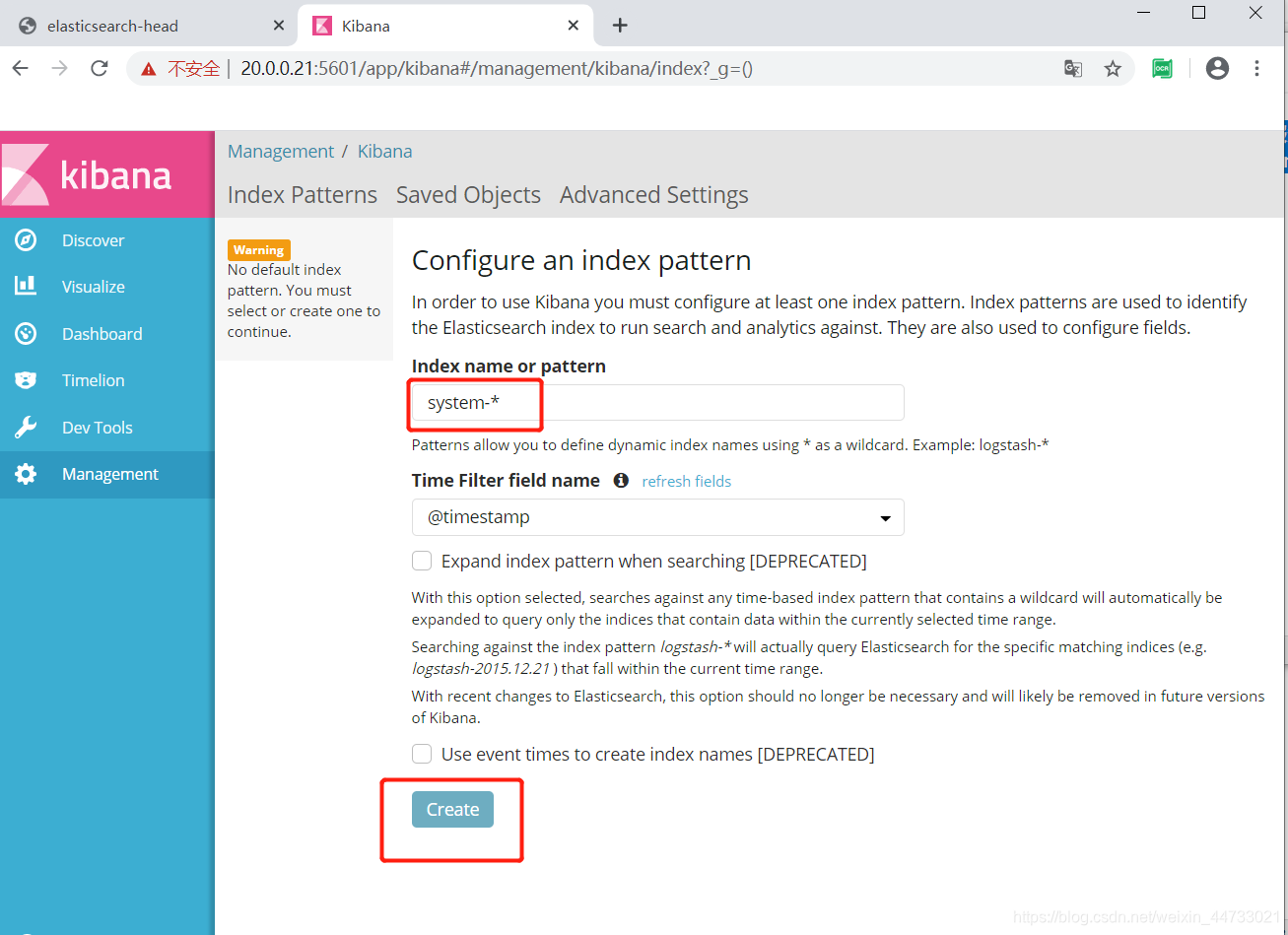Open the Chrome three-dot menu
The image size is (1288, 935).
[1256, 68]
